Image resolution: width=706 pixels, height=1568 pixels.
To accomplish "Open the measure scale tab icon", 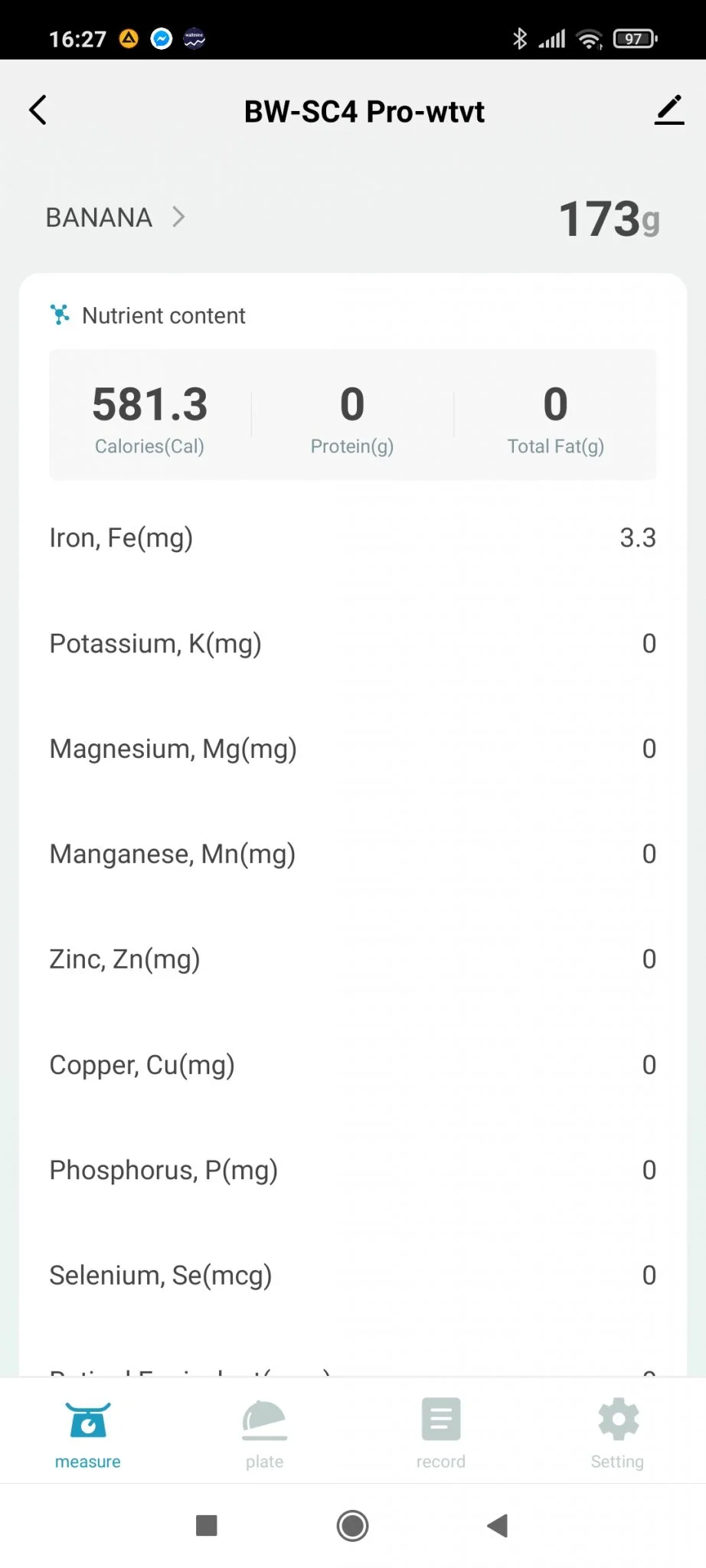I will click(88, 1420).
